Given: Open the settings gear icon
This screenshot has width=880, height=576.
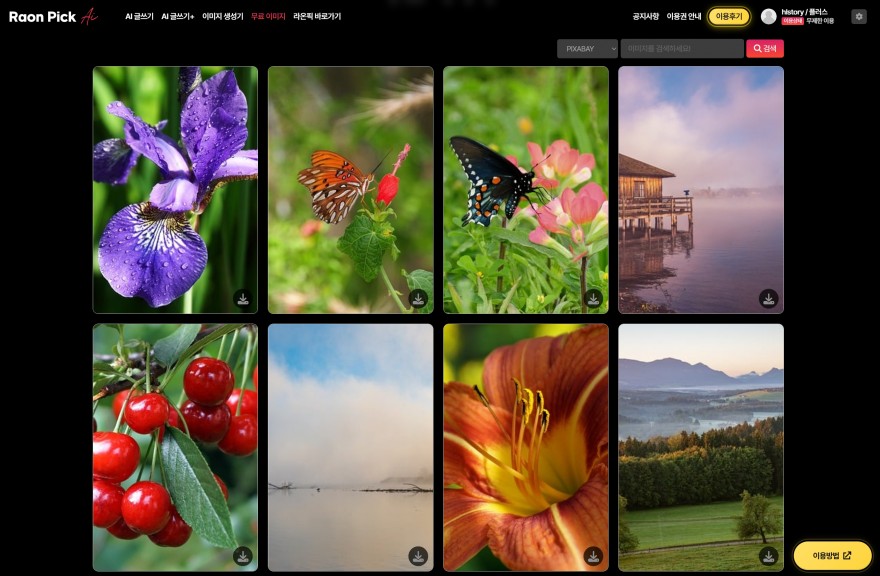Looking at the screenshot, I should pos(858,17).
